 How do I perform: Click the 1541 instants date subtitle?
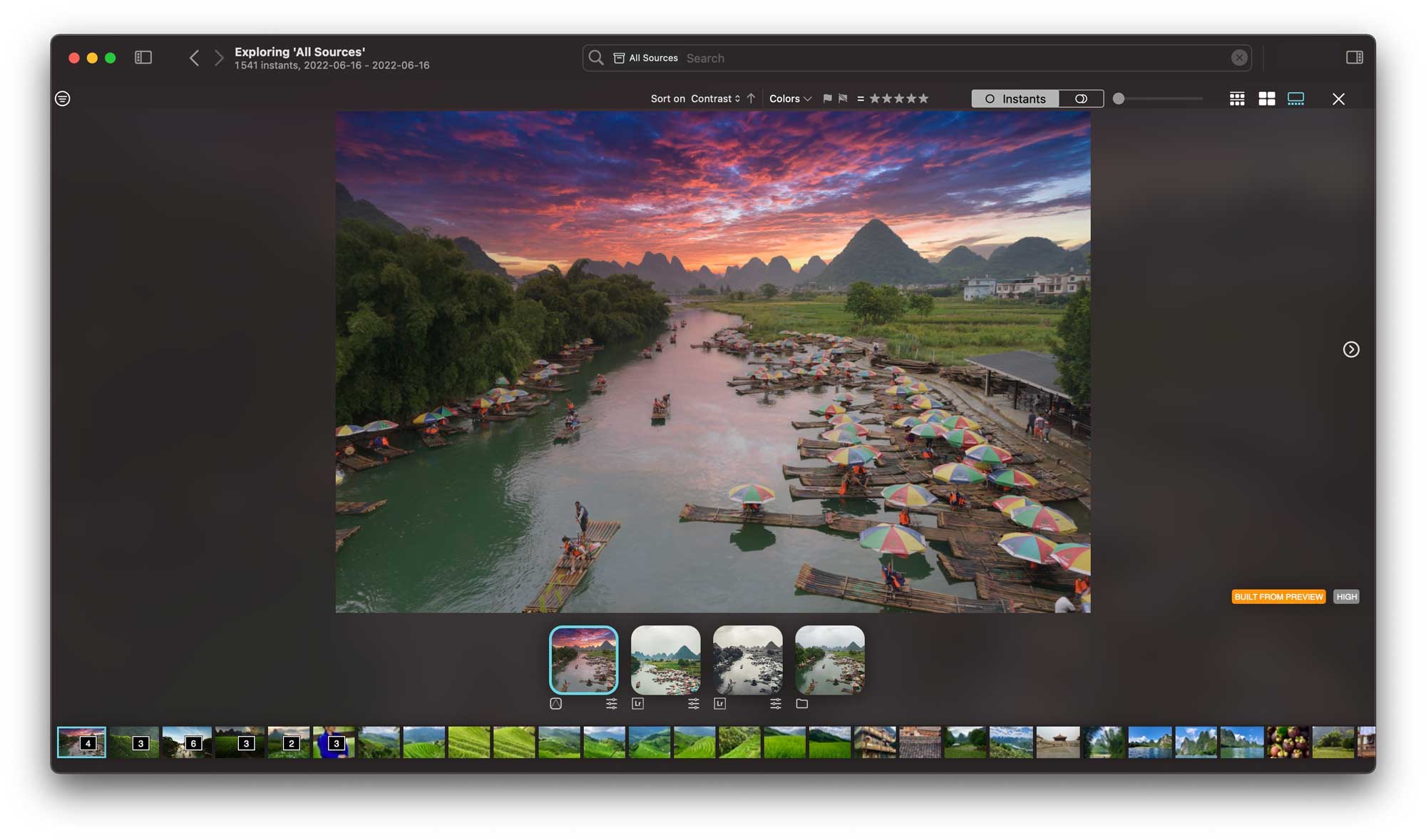[332, 65]
